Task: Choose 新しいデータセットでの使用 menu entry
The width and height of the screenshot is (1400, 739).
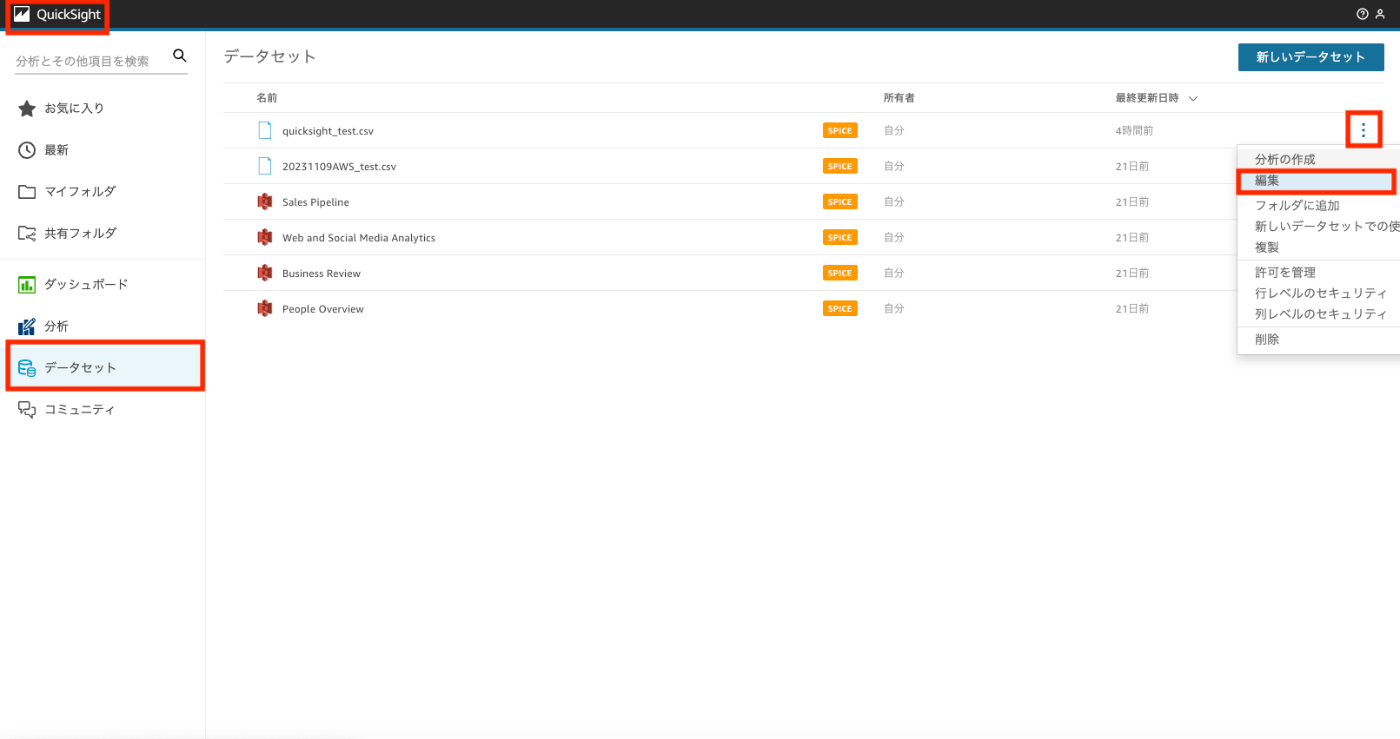Action: 1327,226
